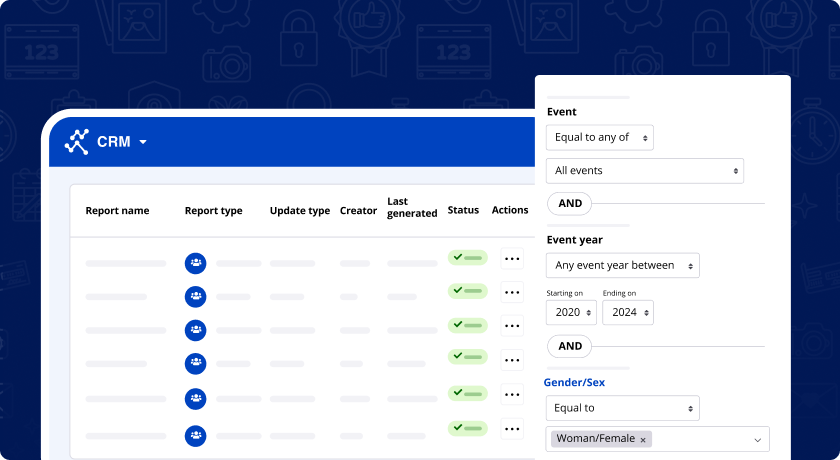Open the CRM dropdown arrow menu

143,142
